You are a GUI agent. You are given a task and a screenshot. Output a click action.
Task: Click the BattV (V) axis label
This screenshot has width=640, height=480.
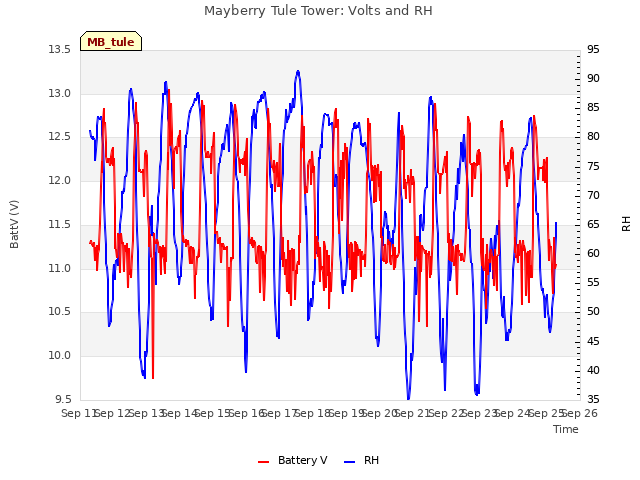14,224
